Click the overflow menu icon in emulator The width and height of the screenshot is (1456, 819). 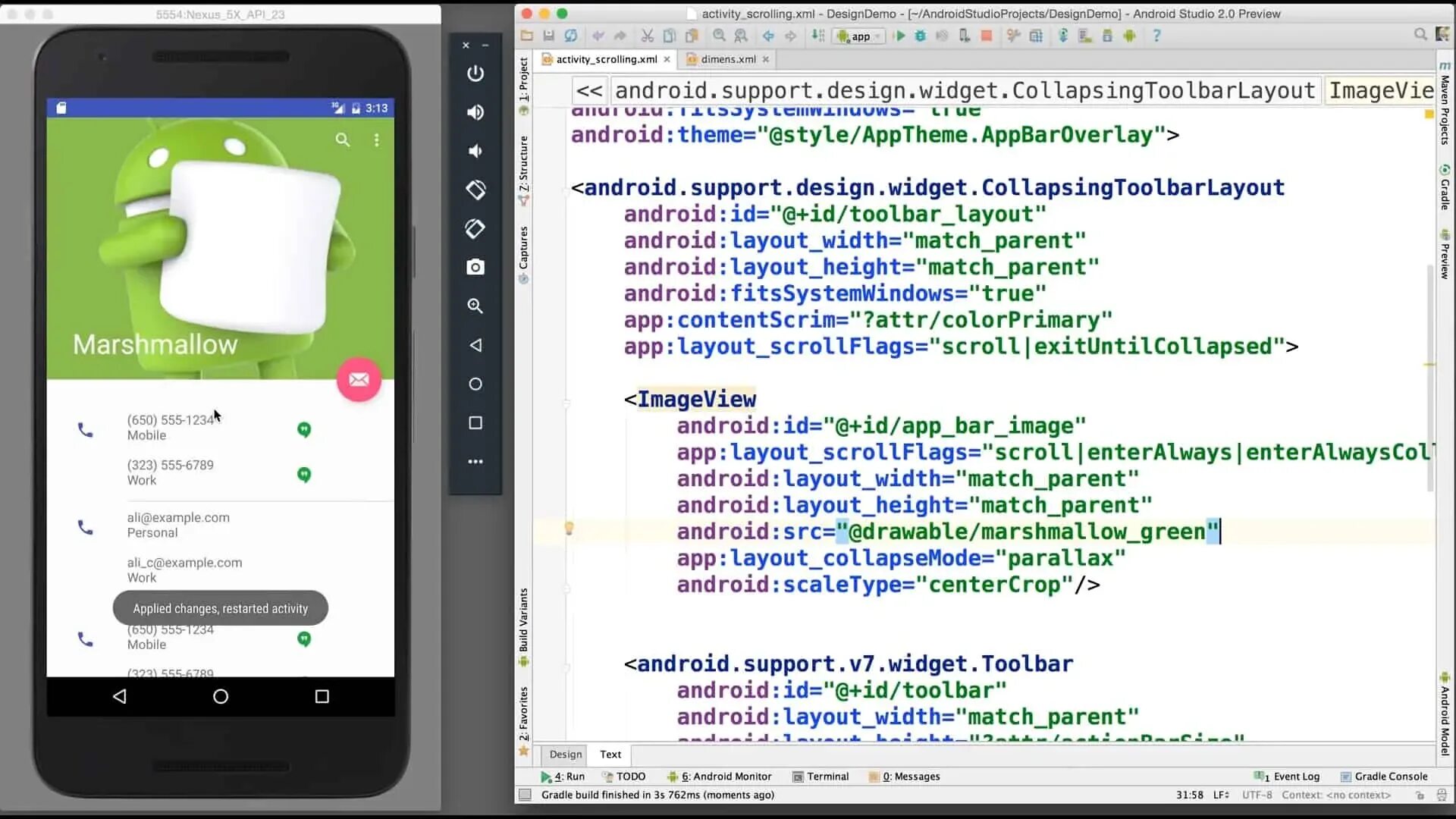click(x=377, y=140)
